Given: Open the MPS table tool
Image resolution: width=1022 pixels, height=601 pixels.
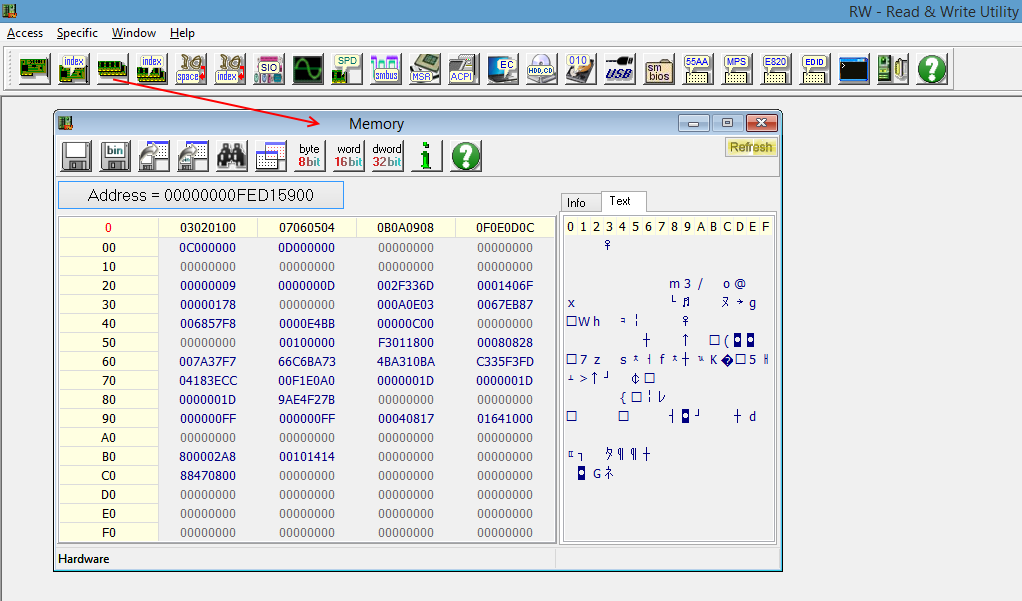Looking at the screenshot, I should tap(737, 69).
